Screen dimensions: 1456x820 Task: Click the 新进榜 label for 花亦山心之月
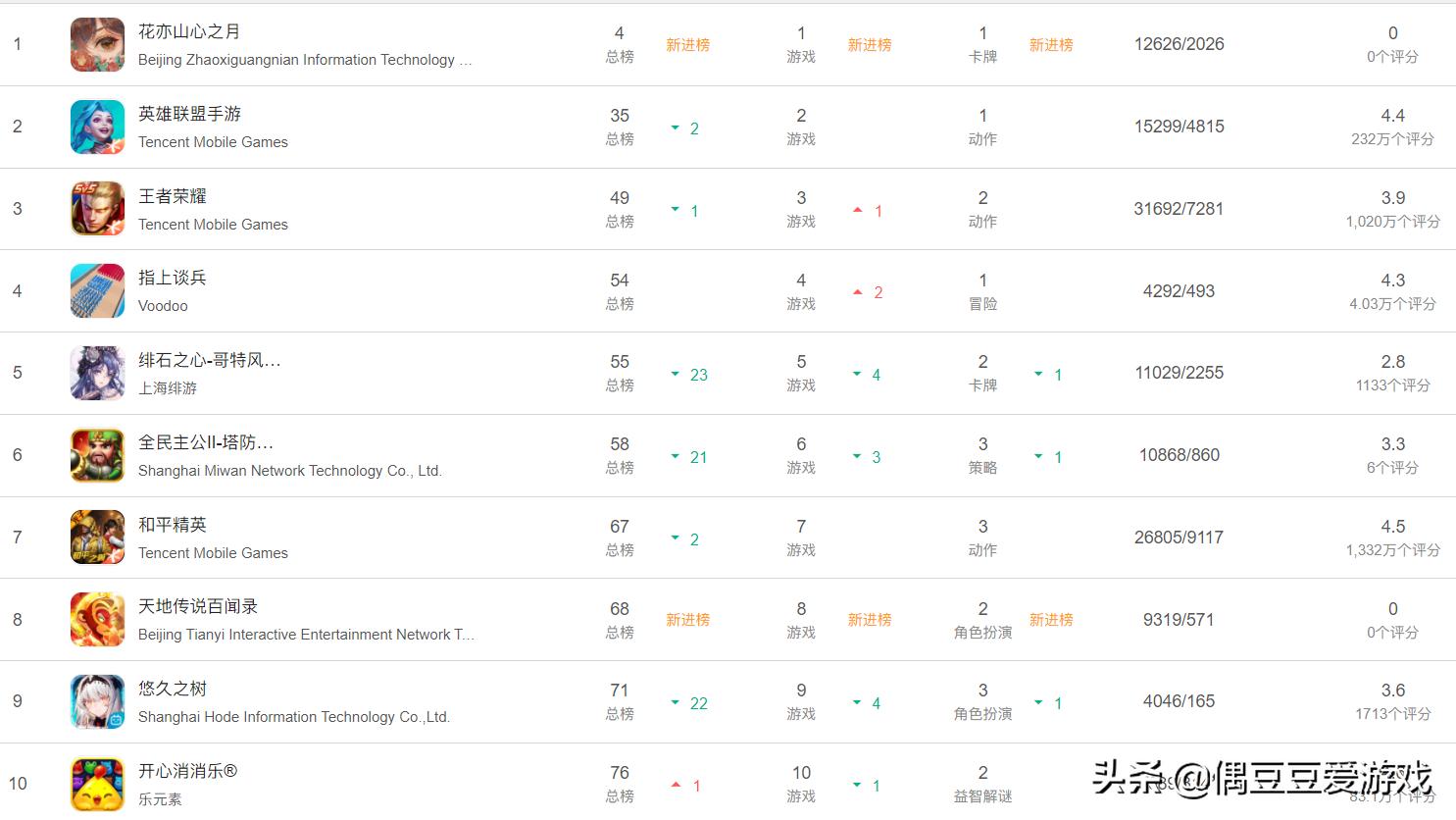688,44
